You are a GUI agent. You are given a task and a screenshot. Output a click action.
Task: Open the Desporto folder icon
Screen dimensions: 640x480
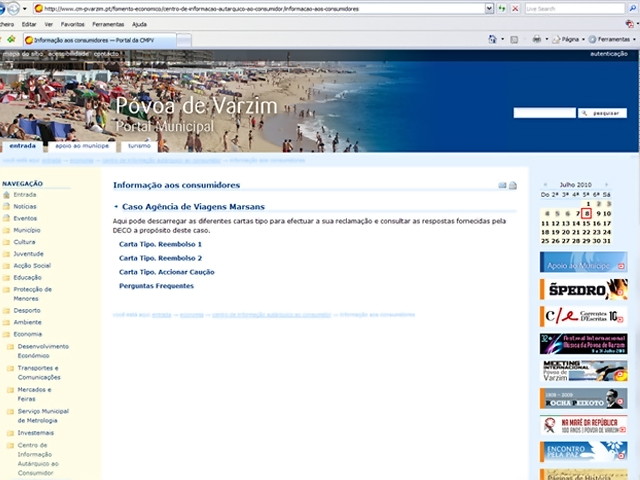coord(6,311)
